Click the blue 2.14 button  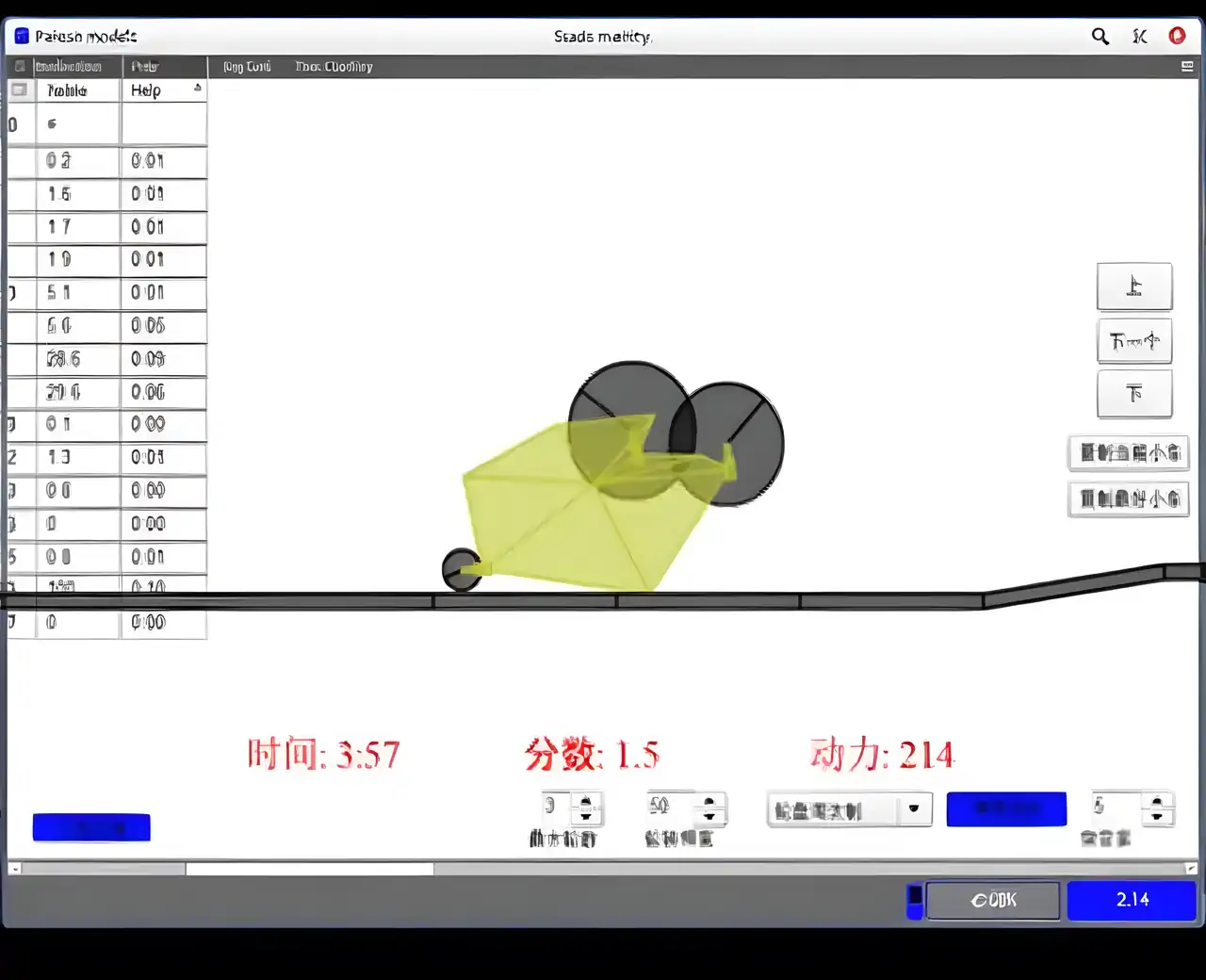1132,900
